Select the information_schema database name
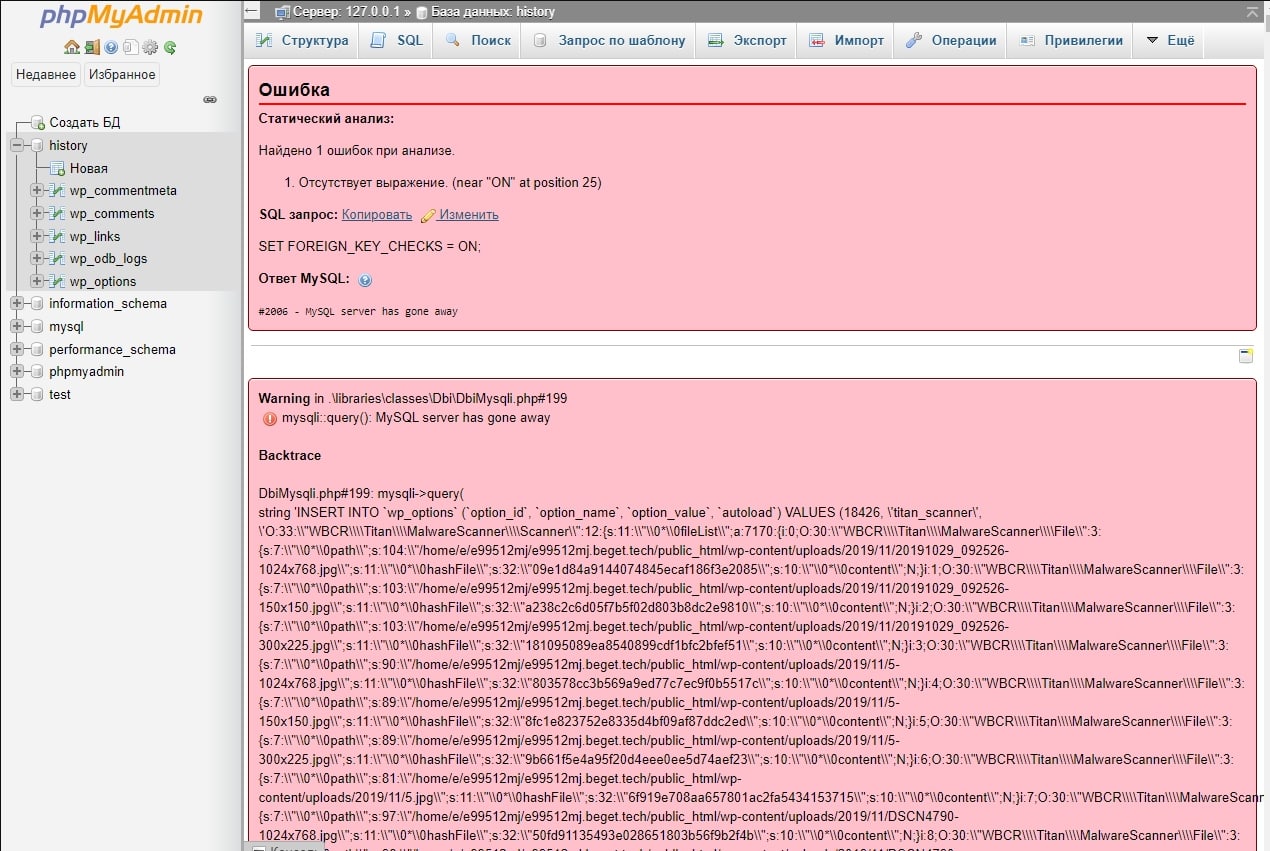This screenshot has height=851, width=1270. click(x=108, y=303)
